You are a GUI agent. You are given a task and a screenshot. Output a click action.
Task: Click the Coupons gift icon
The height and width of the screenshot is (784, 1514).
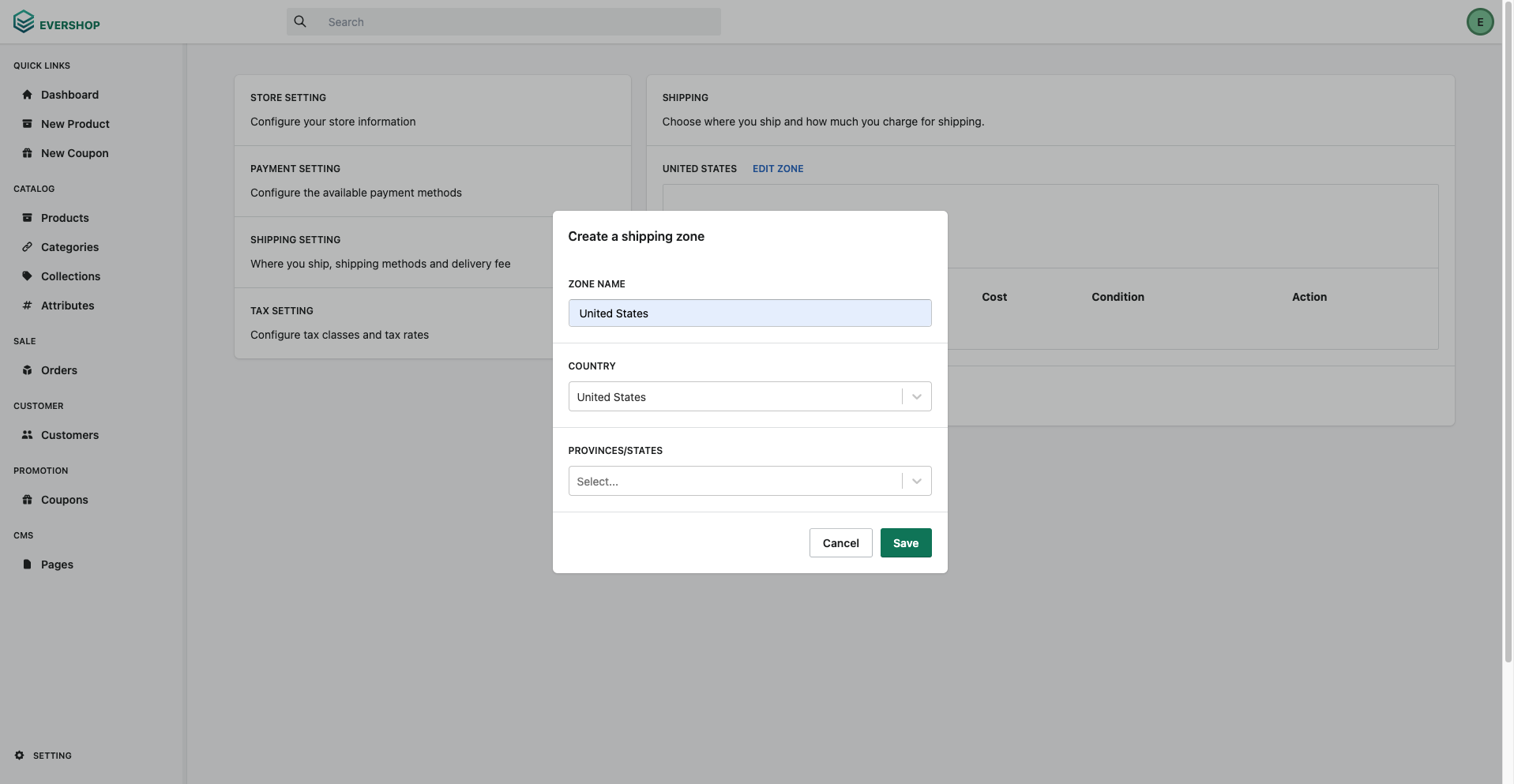[x=28, y=500]
